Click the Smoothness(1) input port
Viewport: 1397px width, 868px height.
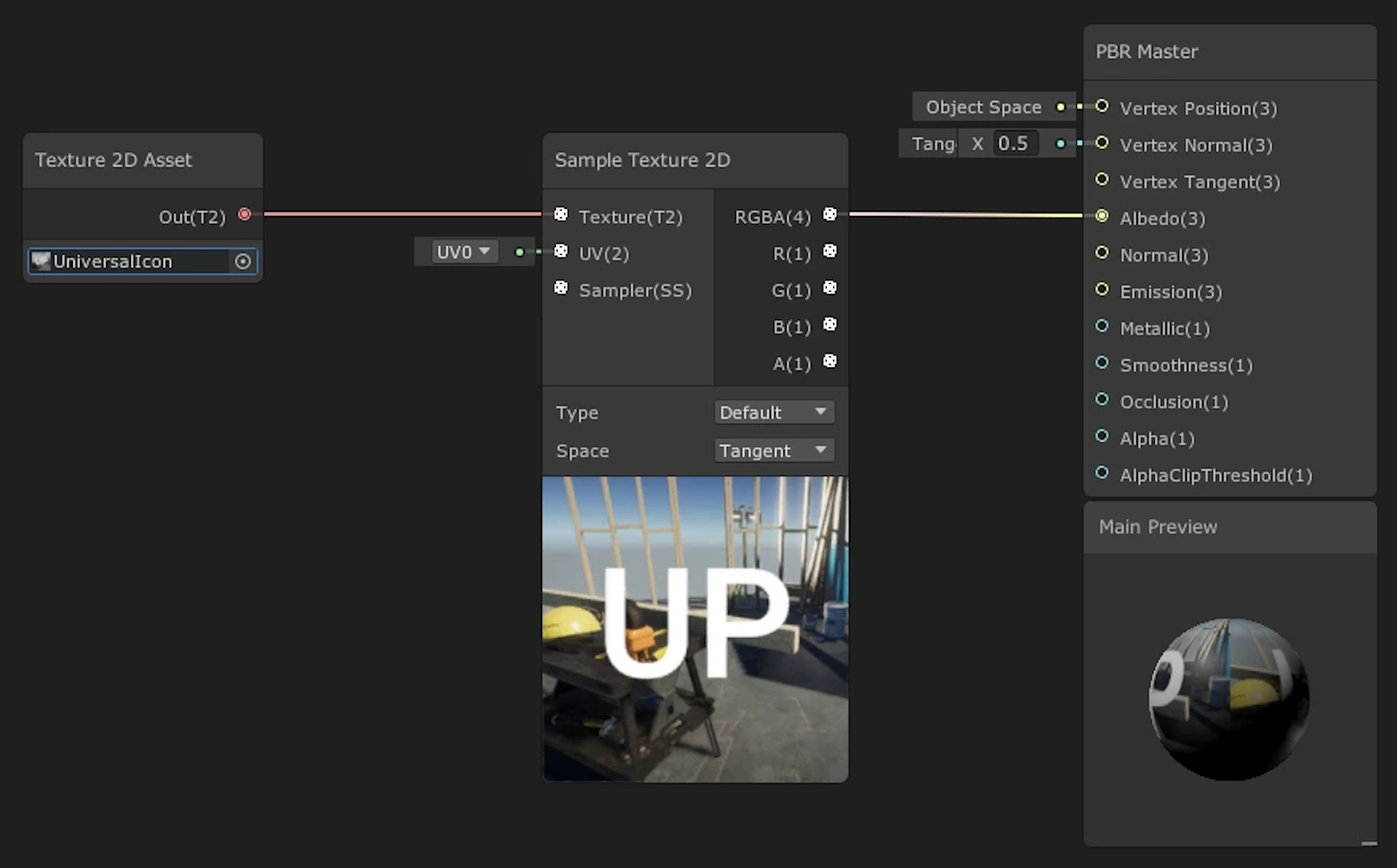1102,362
